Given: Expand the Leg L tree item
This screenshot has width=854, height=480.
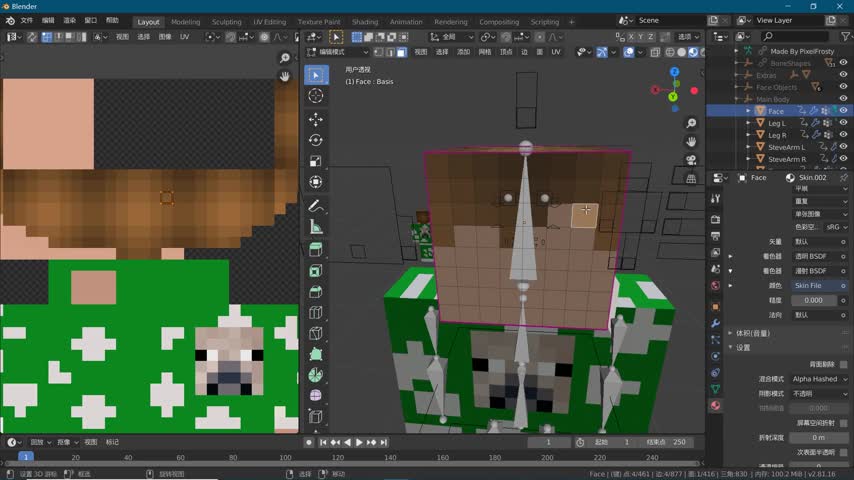Looking at the screenshot, I should pyautogui.click(x=747, y=123).
